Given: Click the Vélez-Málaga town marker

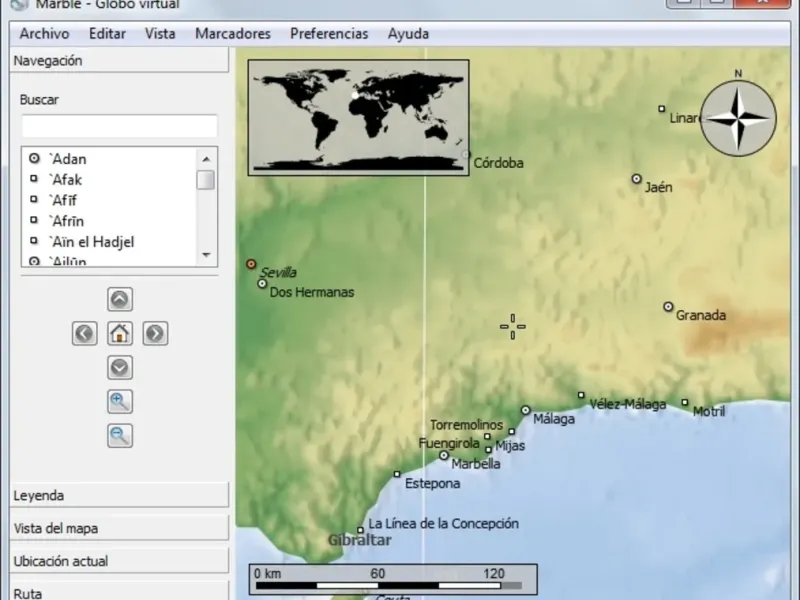Looking at the screenshot, I should click(x=581, y=395).
